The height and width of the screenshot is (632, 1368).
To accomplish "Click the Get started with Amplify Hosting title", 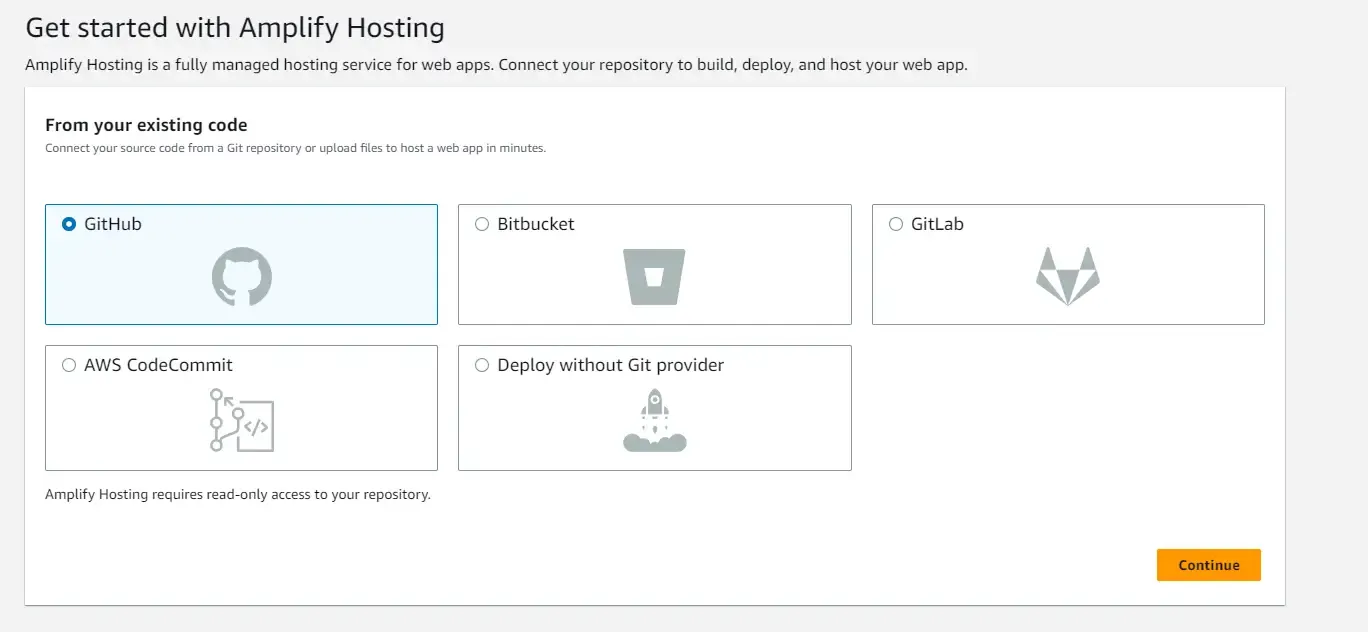I will (x=234, y=28).
